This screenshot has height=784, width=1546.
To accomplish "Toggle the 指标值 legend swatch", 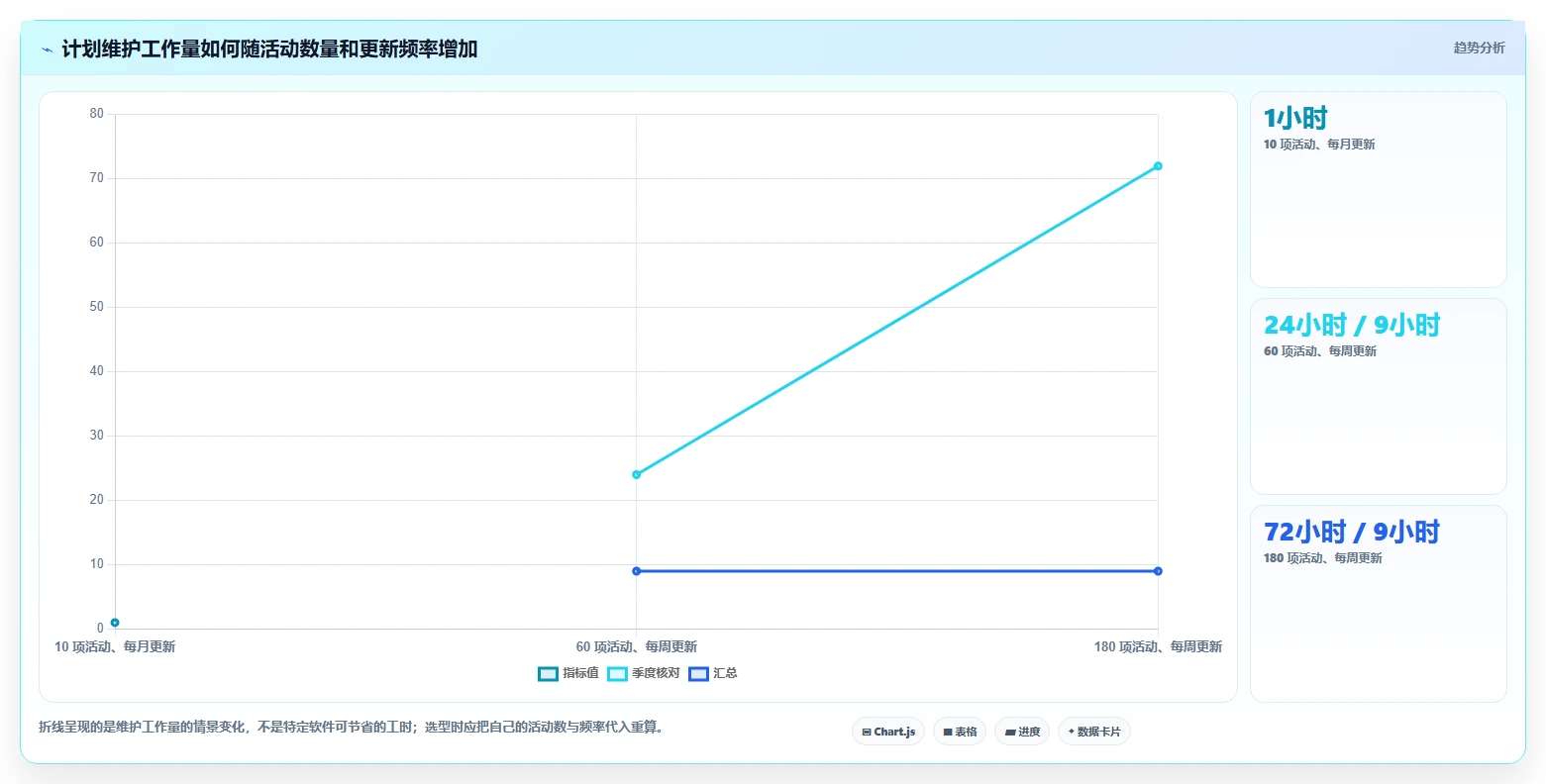I will click(549, 674).
